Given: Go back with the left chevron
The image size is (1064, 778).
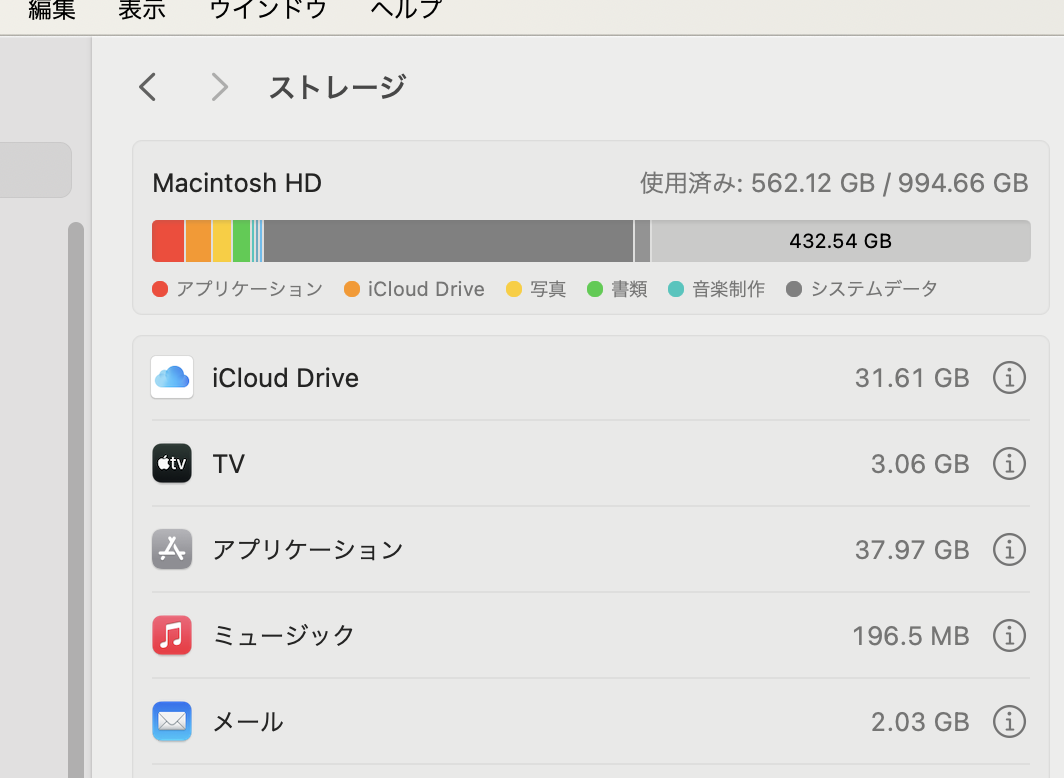Looking at the screenshot, I should pyautogui.click(x=148, y=88).
